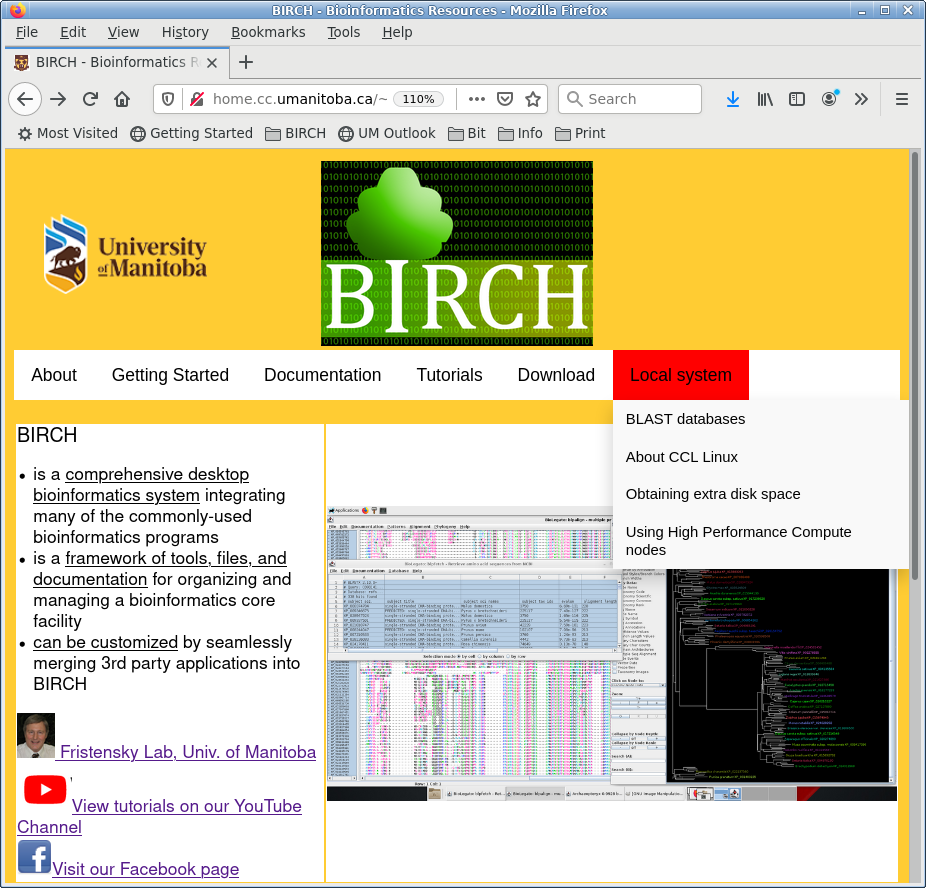Focus the Search input box
The width and height of the screenshot is (926, 888).
(x=630, y=99)
